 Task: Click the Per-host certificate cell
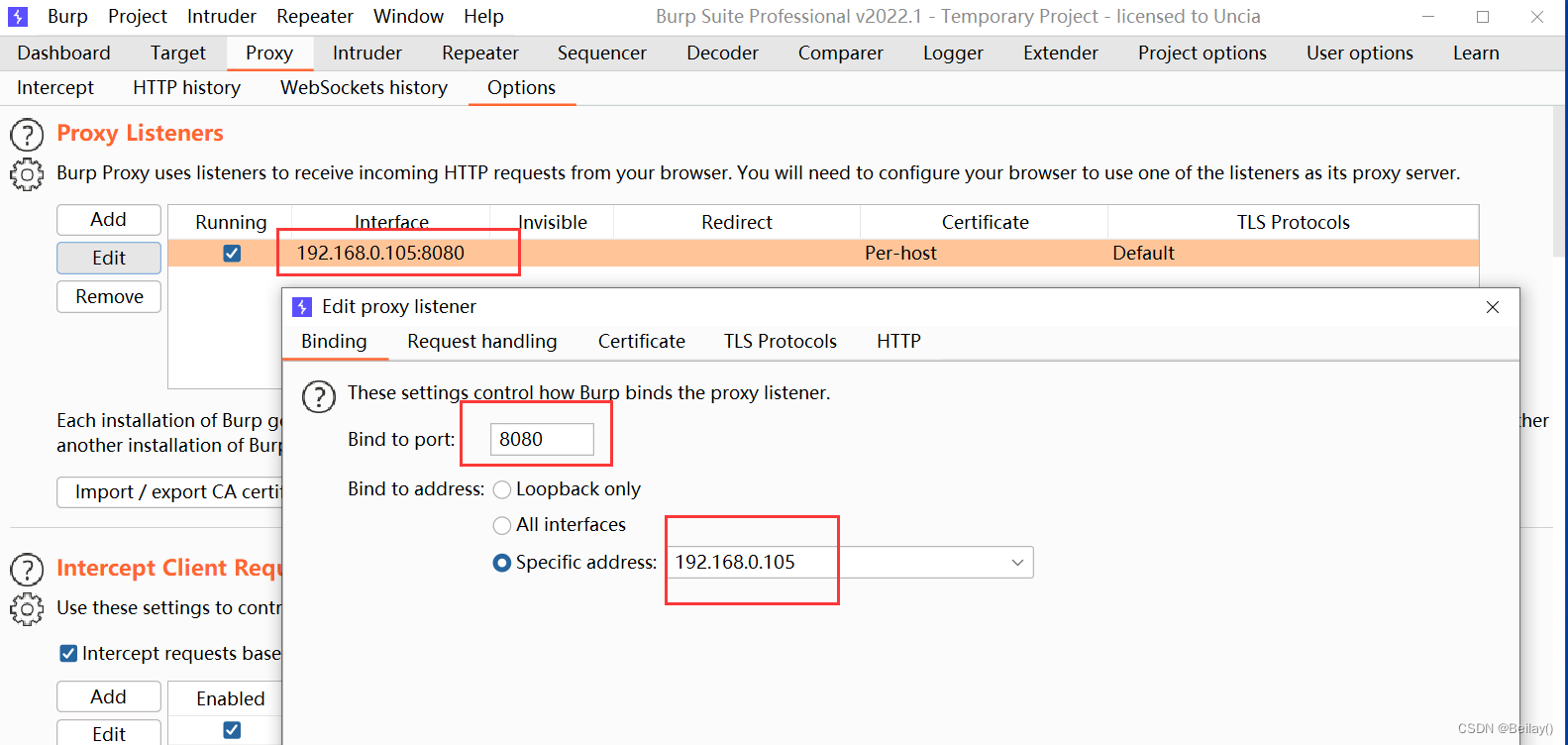(x=985, y=254)
